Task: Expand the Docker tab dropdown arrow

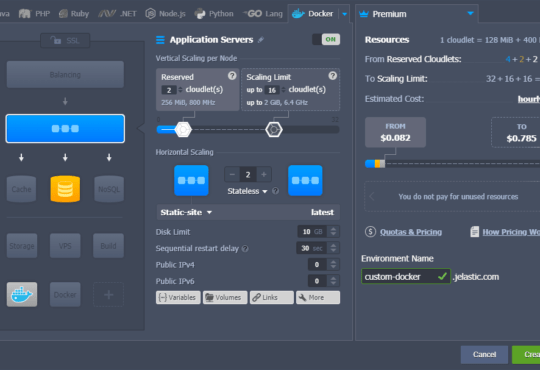Action: click(344, 14)
